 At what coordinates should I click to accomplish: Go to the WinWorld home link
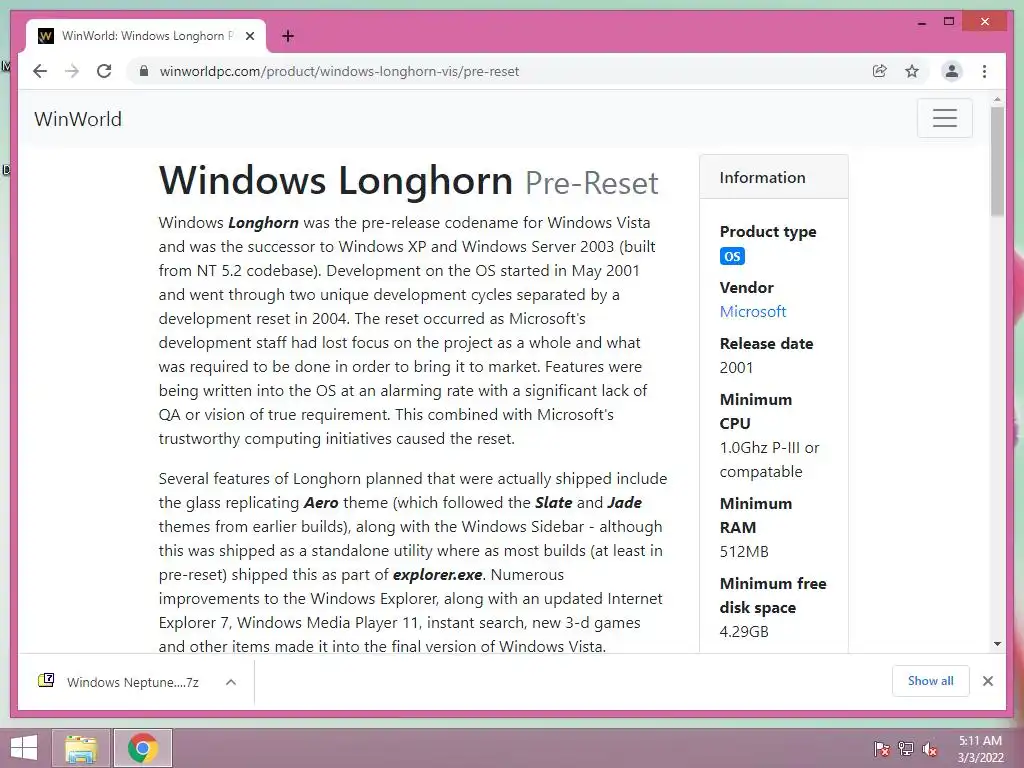click(x=78, y=119)
